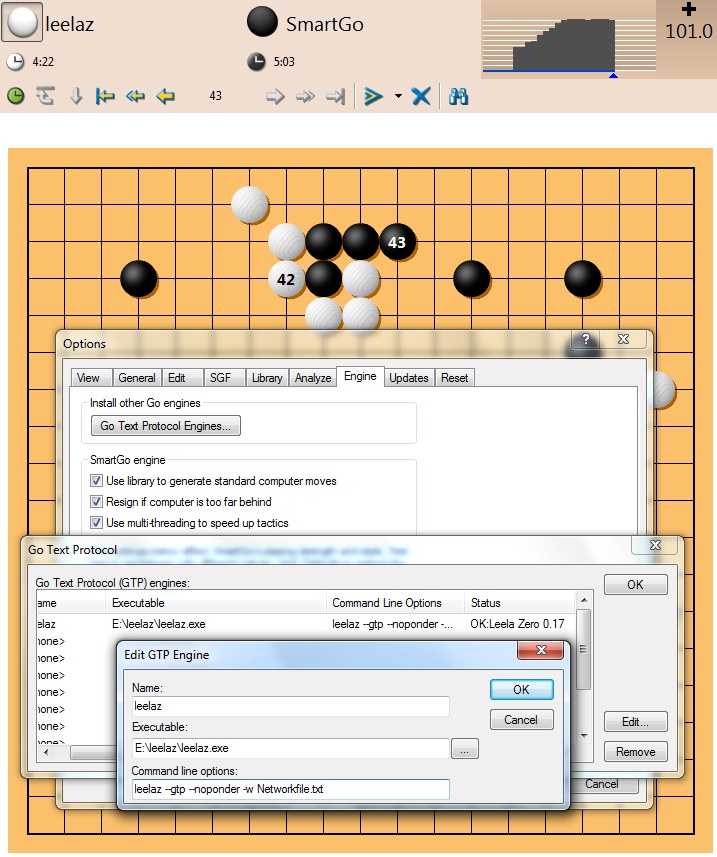Click the Command Line Options column header
Screen dimensions: 717x857
(395, 603)
